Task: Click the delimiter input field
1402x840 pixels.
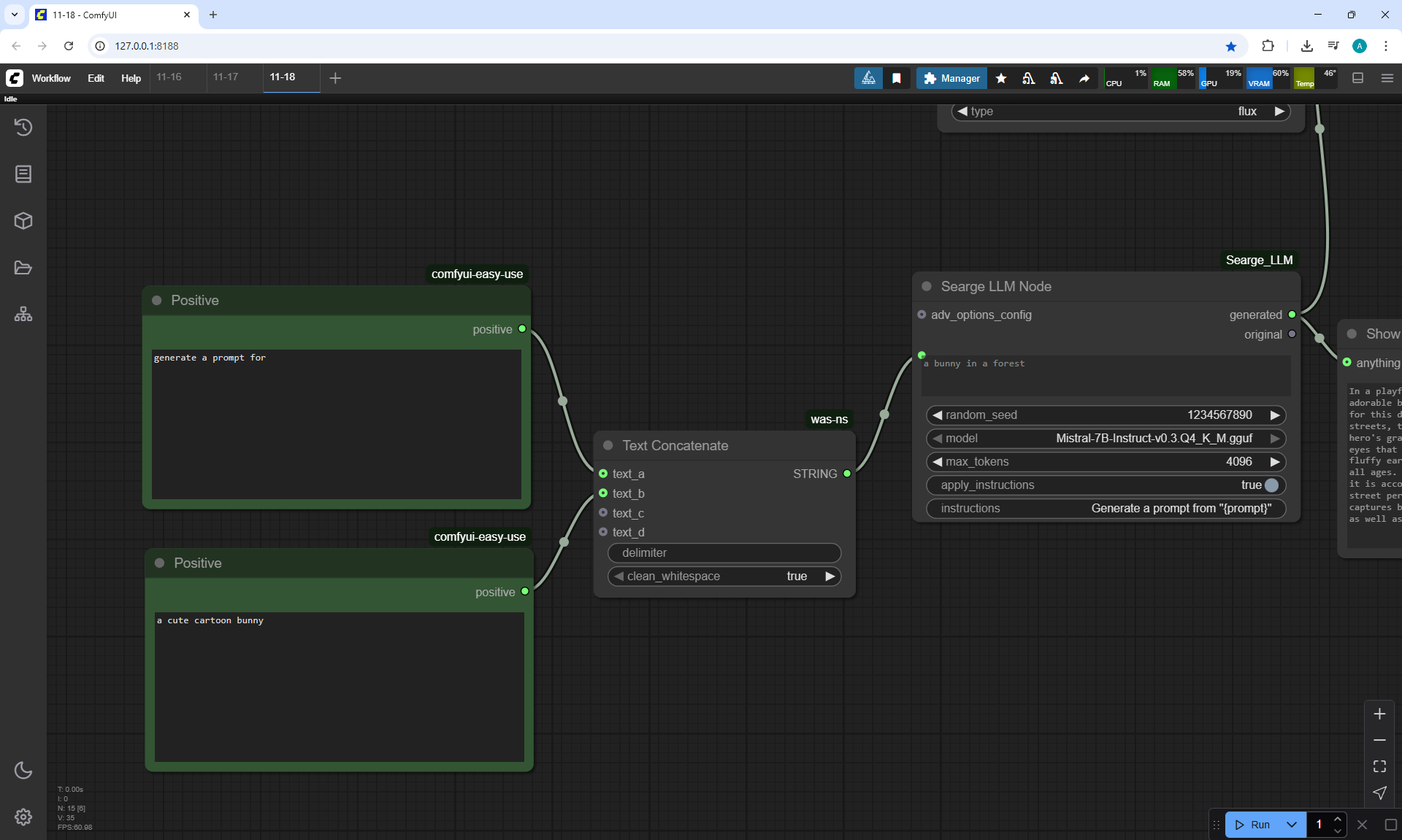Action: pos(724,553)
